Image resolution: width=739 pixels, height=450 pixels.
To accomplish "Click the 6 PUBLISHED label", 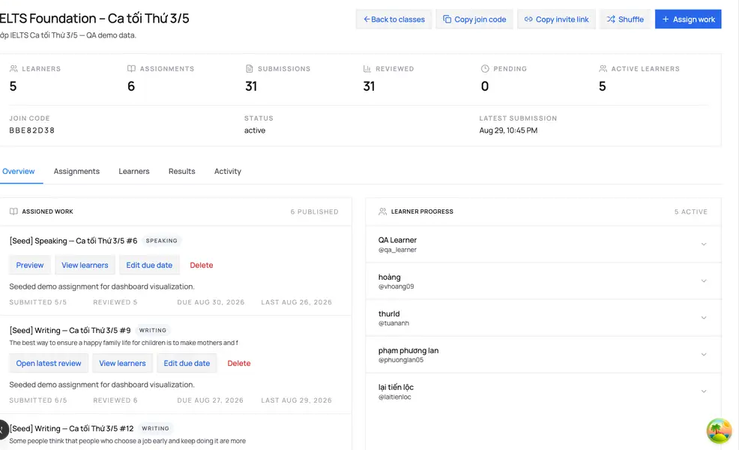I will tap(314, 212).
